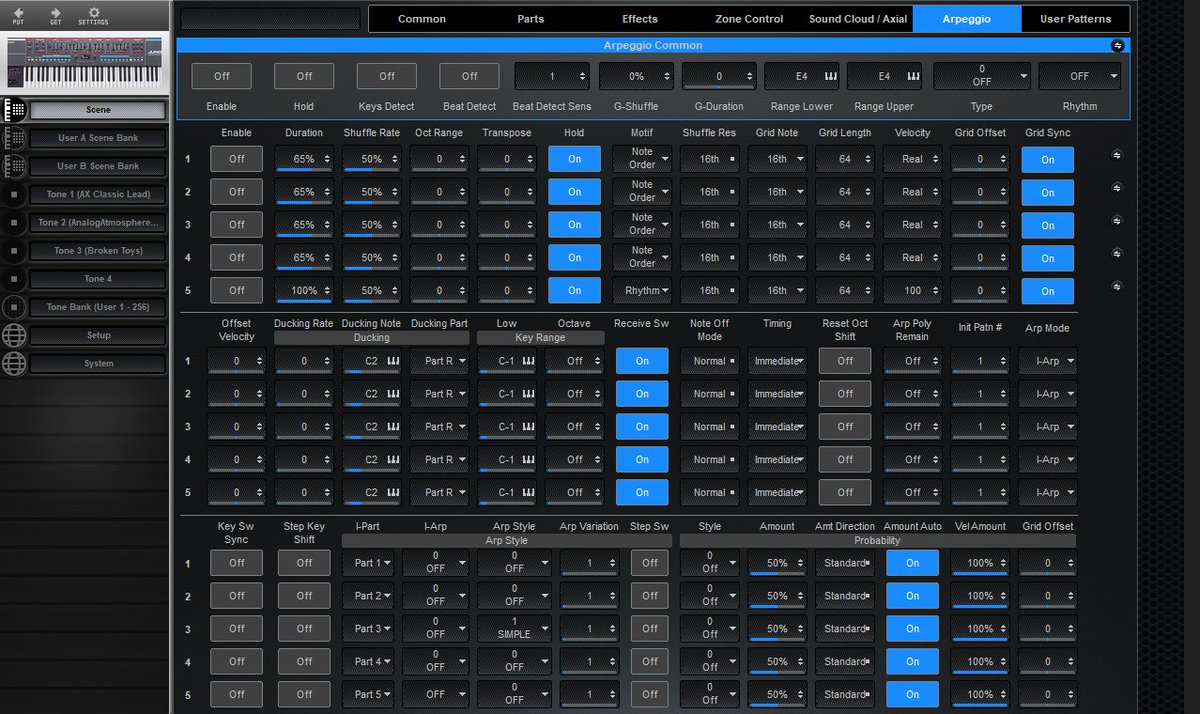Viewport: 1200px width, 714px height.
Task: Turn off row 2 Hold toggle
Action: [575, 192]
